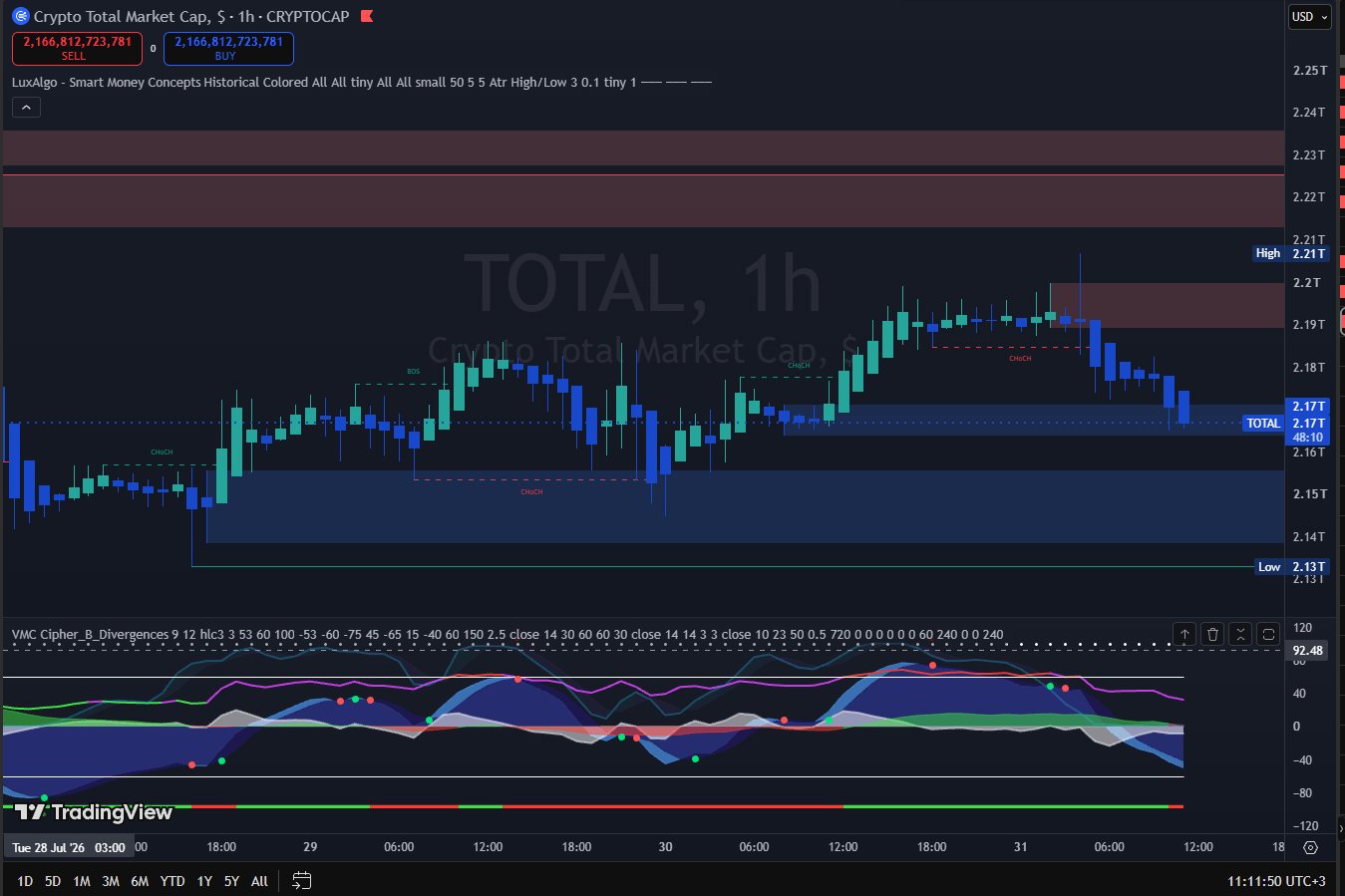Switch to the All date range
This screenshot has height=896, width=1345.
pos(259,881)
